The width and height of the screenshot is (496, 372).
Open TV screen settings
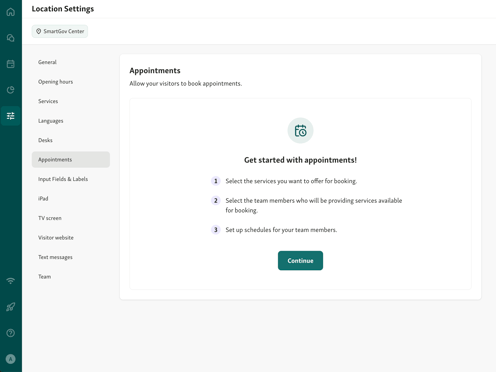(x=71, y=218)
